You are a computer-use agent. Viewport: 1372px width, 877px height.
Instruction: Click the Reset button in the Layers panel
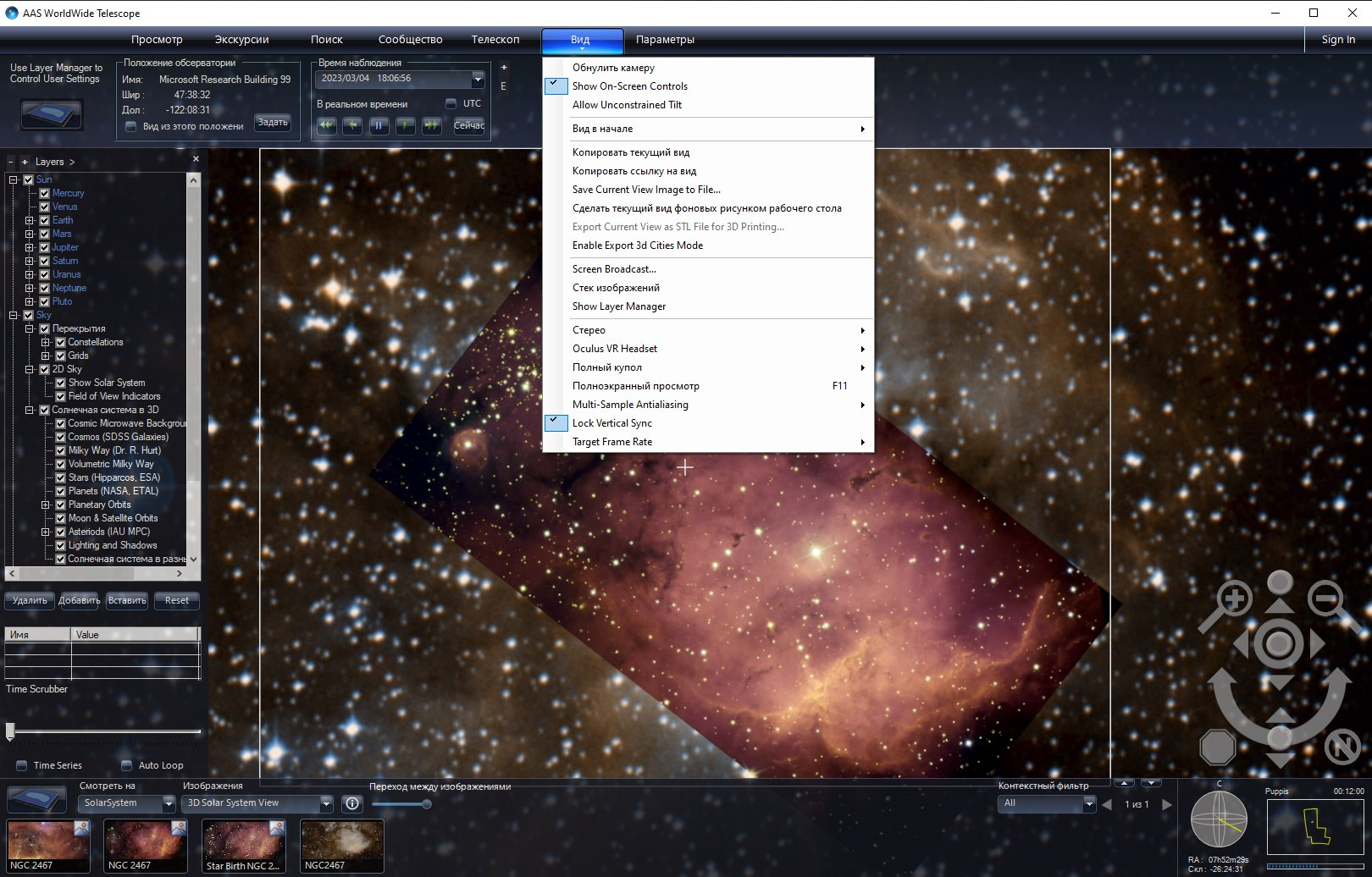click(177, 600)
